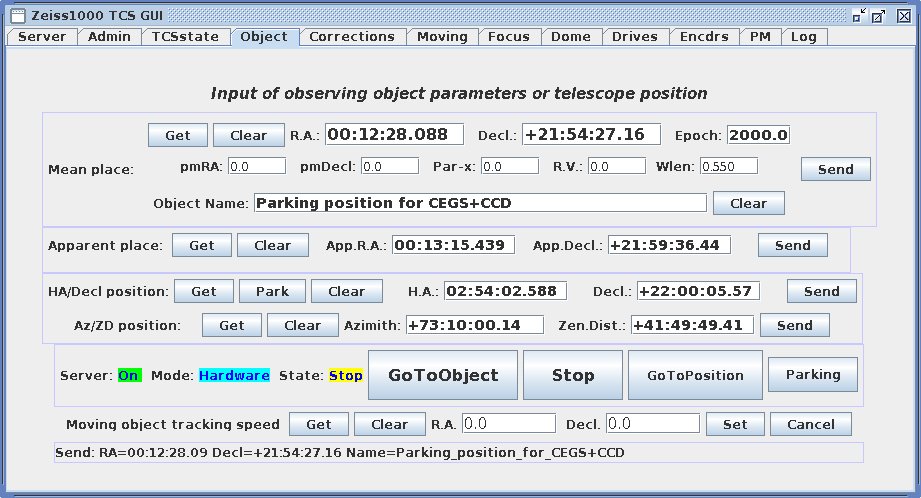Switch to the Drives tab
The image size is (921, 498).
pyautogui.click(x=635, y=36)
